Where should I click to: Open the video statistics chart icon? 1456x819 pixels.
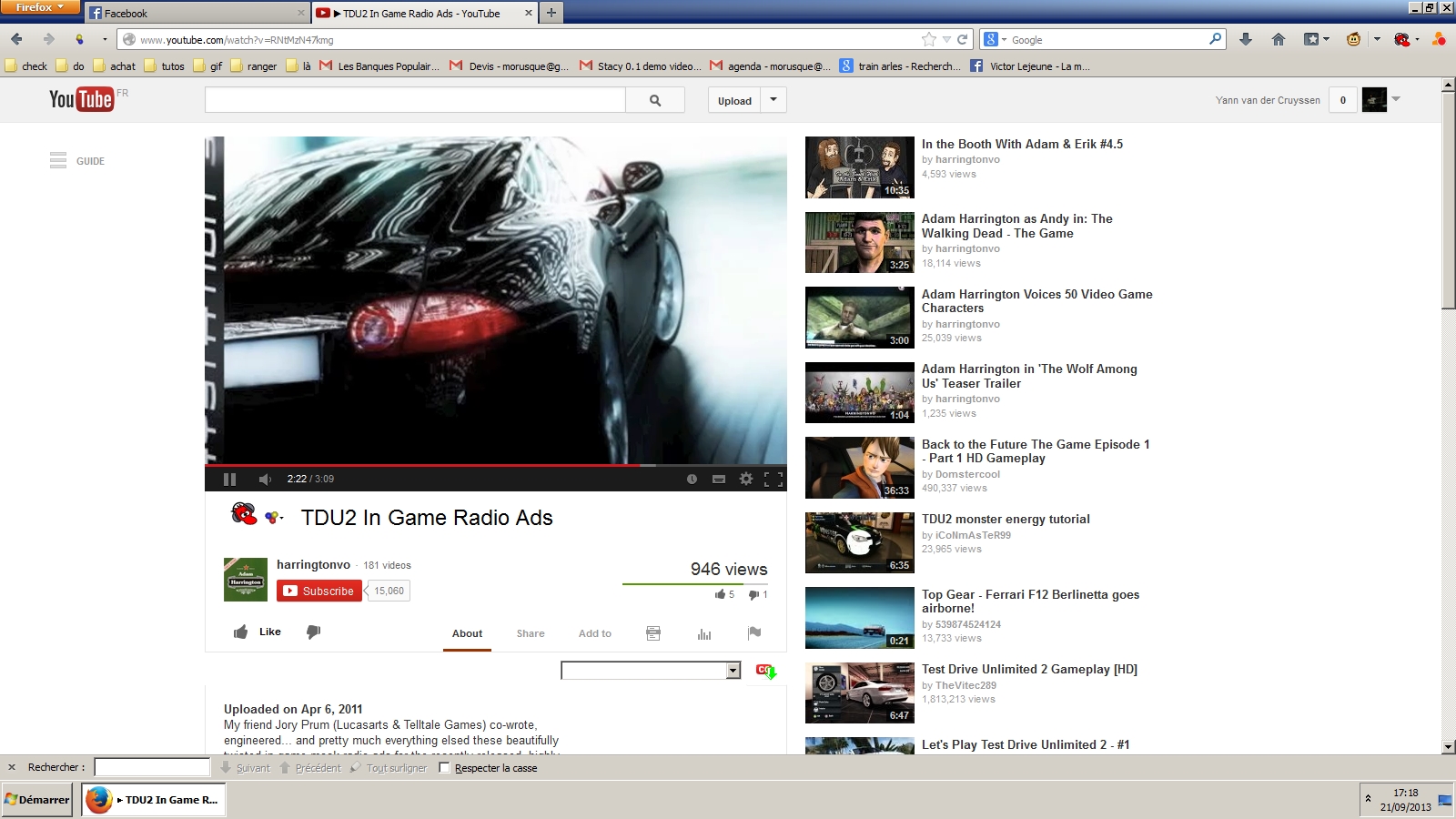pyautogui.click(x=704, y=633)
